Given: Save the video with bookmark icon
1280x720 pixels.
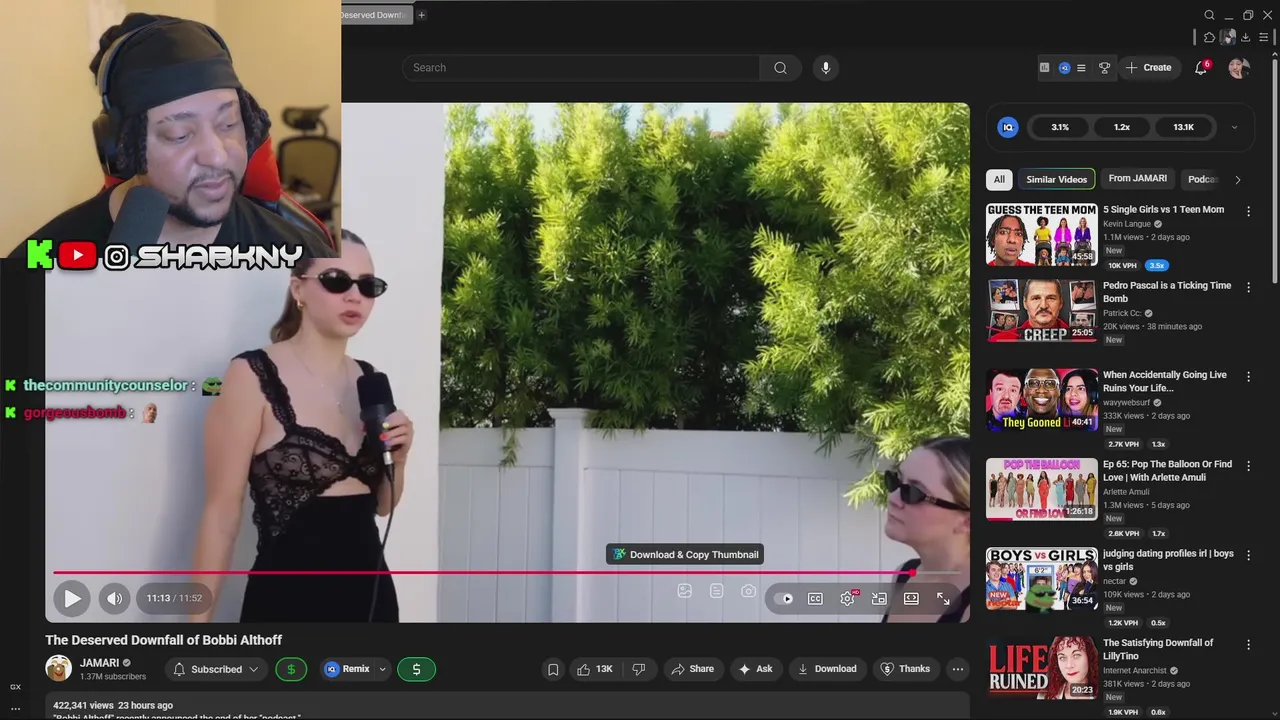Looking at the screenshot, I should click(x=552, y=669).
